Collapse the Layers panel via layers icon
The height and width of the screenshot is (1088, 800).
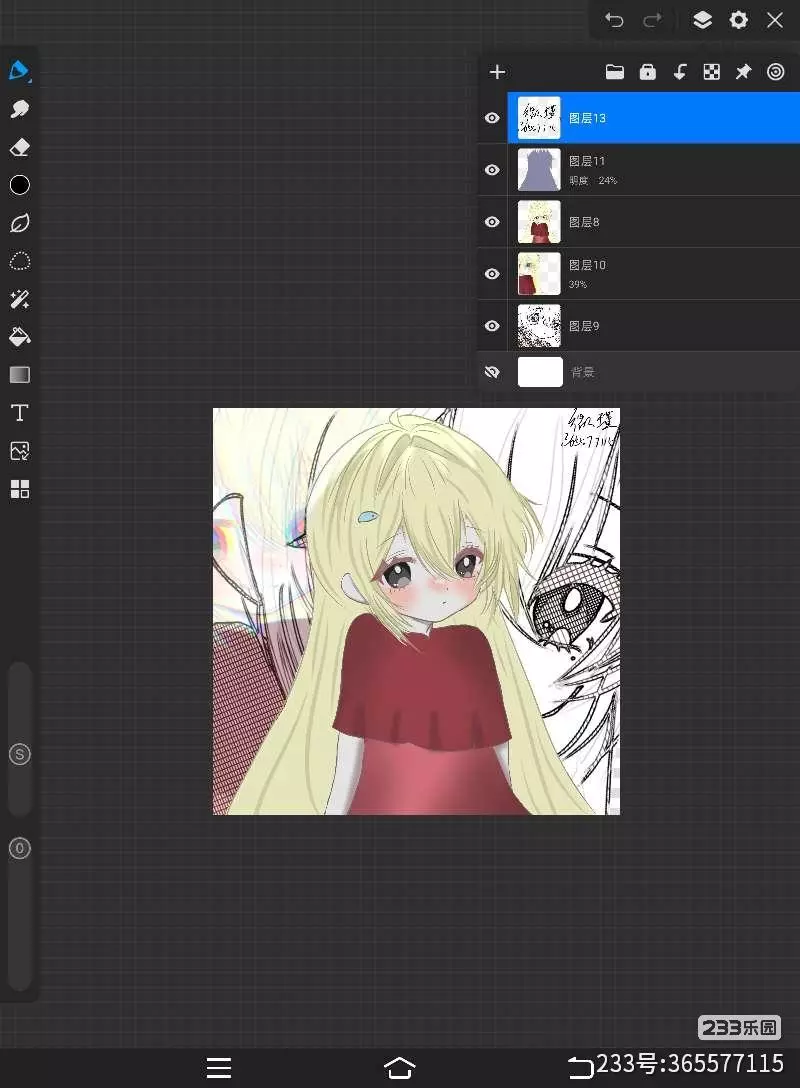702,20
